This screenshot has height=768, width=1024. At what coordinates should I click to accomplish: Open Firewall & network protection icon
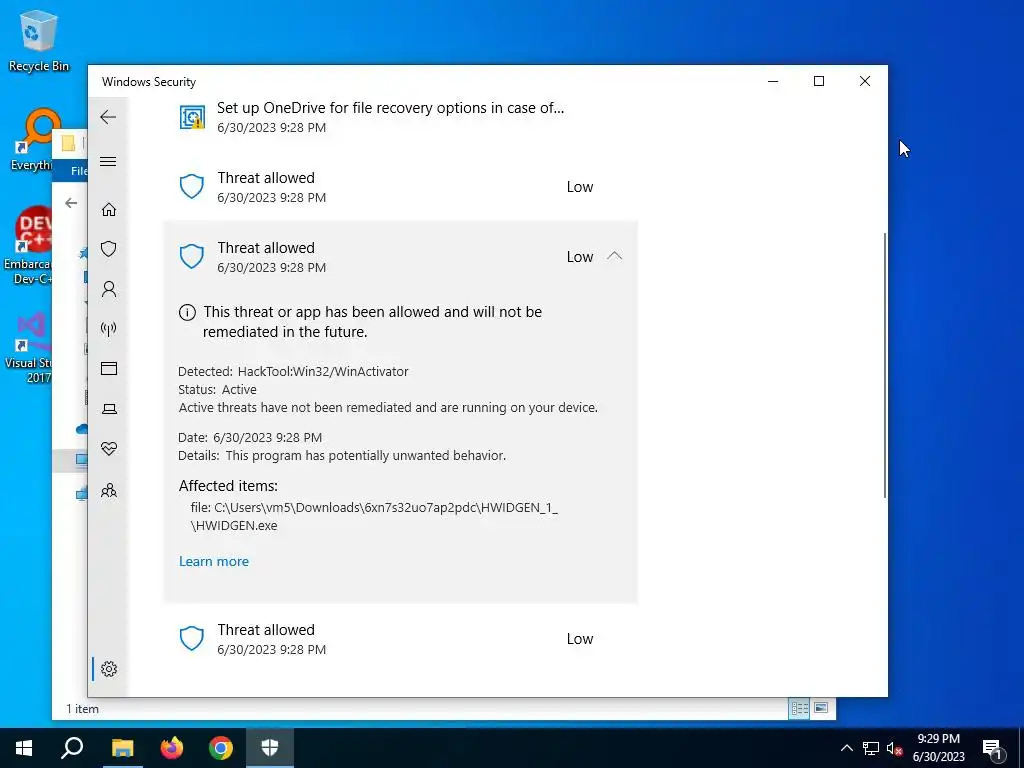108,328
